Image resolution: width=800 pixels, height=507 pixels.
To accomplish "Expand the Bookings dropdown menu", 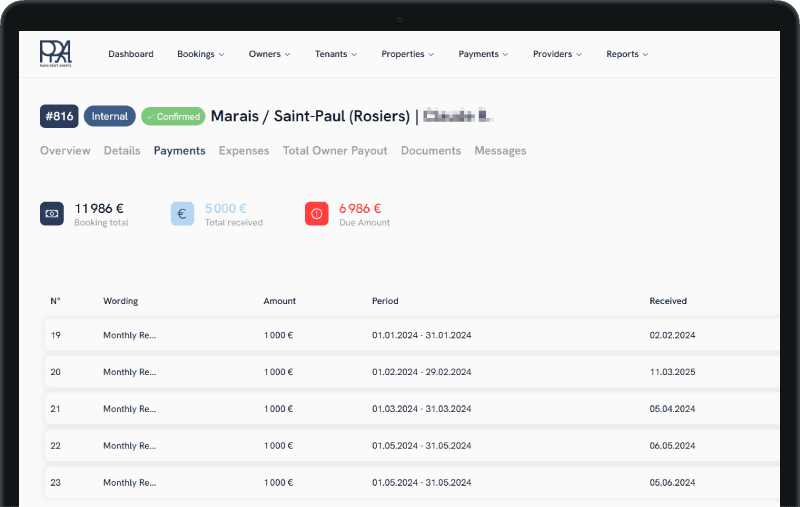I will [201, 54].
